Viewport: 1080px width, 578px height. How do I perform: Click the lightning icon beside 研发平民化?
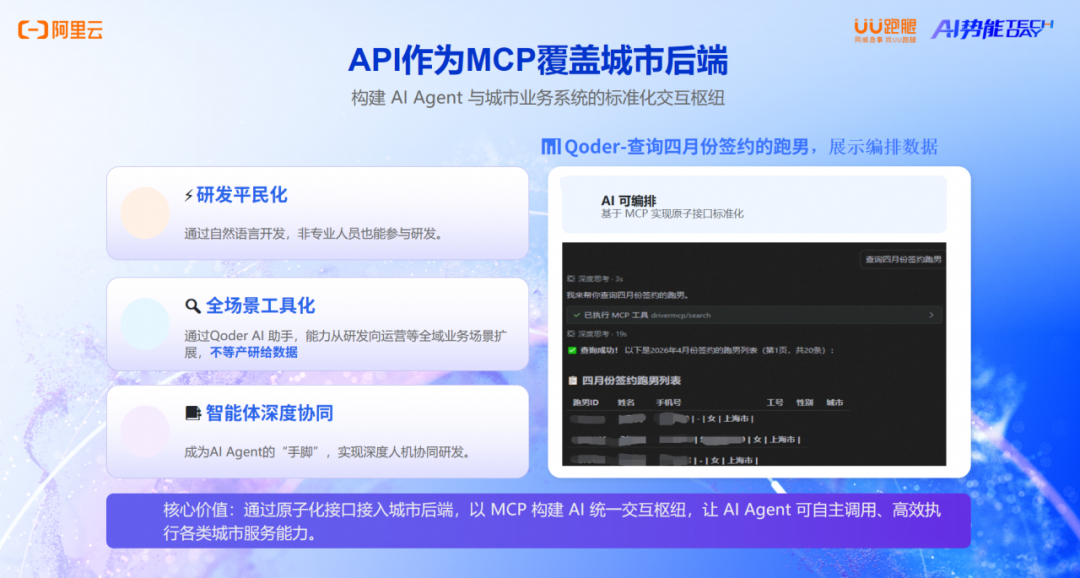(x=189, y=196)
